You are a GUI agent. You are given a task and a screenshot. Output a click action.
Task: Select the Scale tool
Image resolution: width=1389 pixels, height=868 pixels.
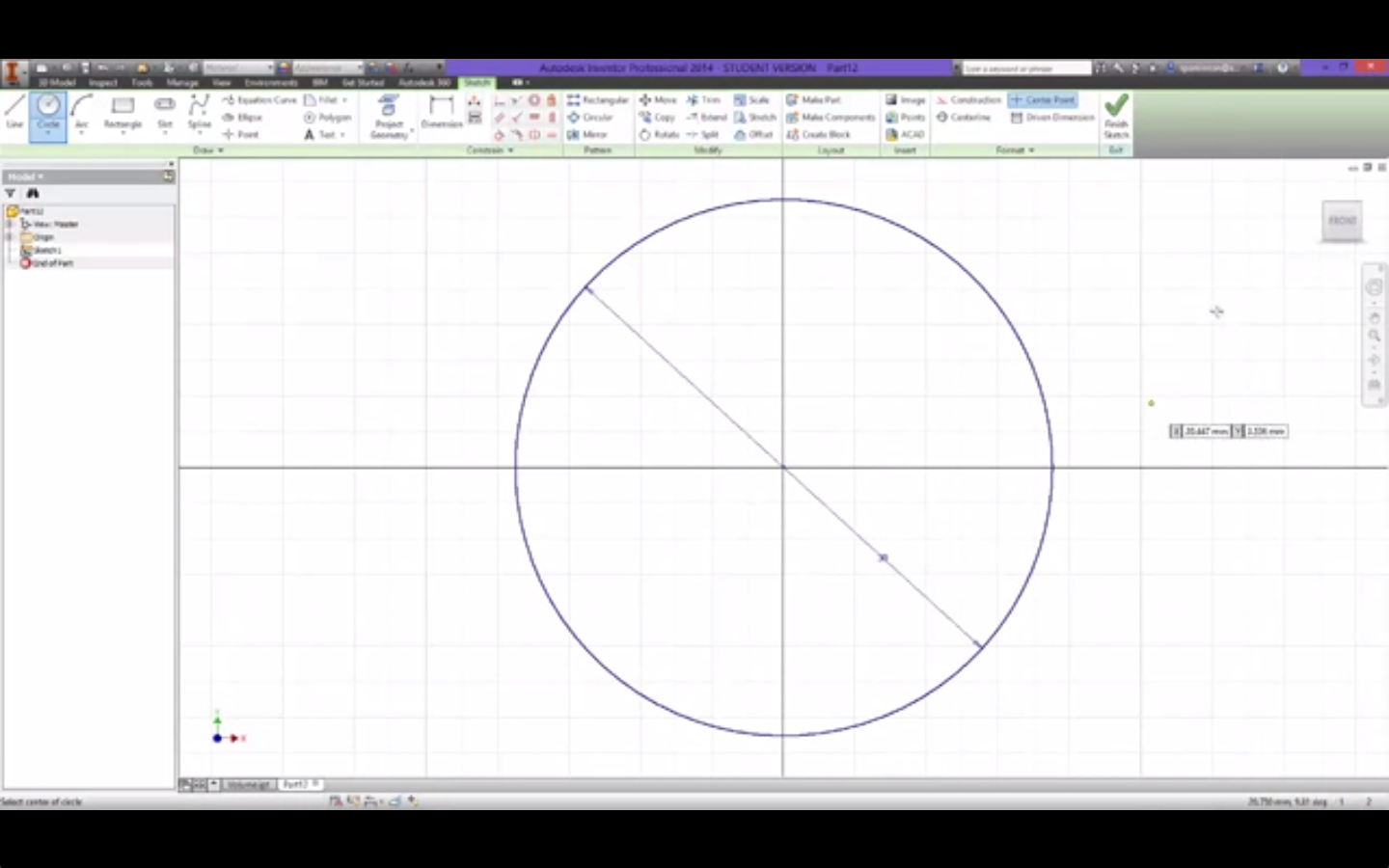(751, 100)
